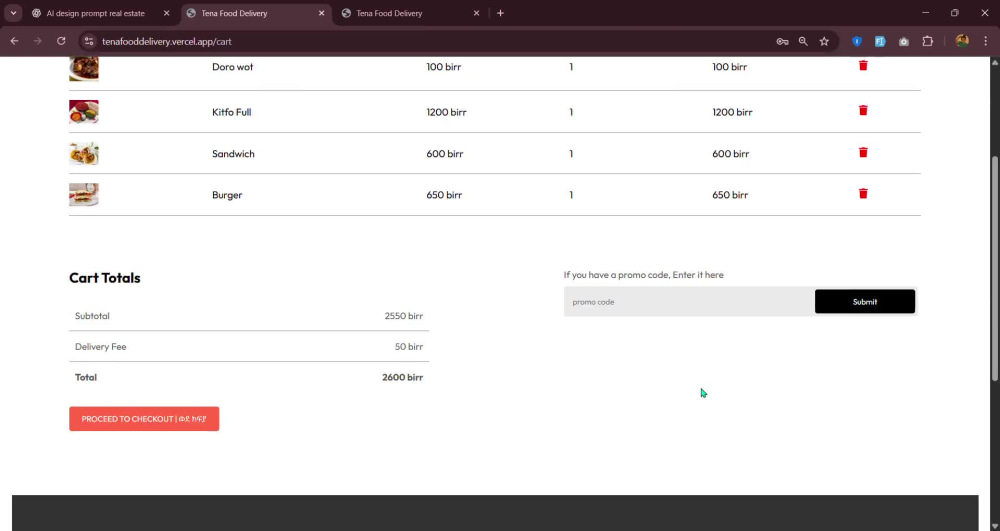
Task: Click the Delivery Fee value 50 birr
Action: [409, 347]
